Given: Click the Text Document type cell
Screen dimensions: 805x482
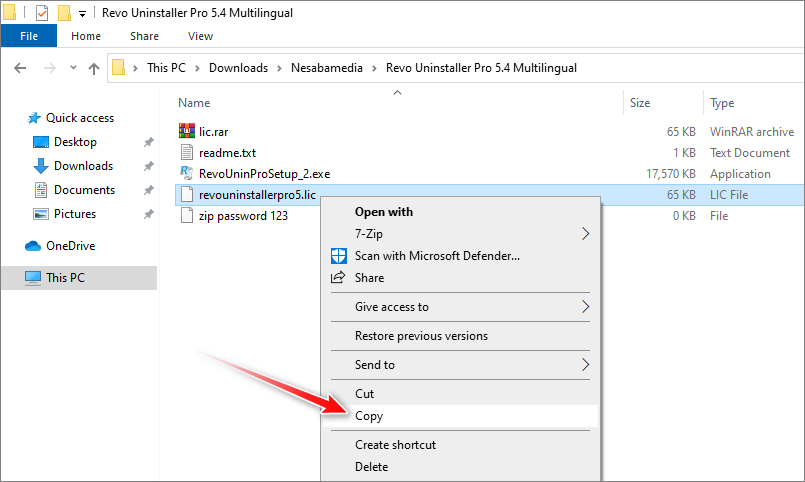Looking at the screenshot, I should click(750, 153).
